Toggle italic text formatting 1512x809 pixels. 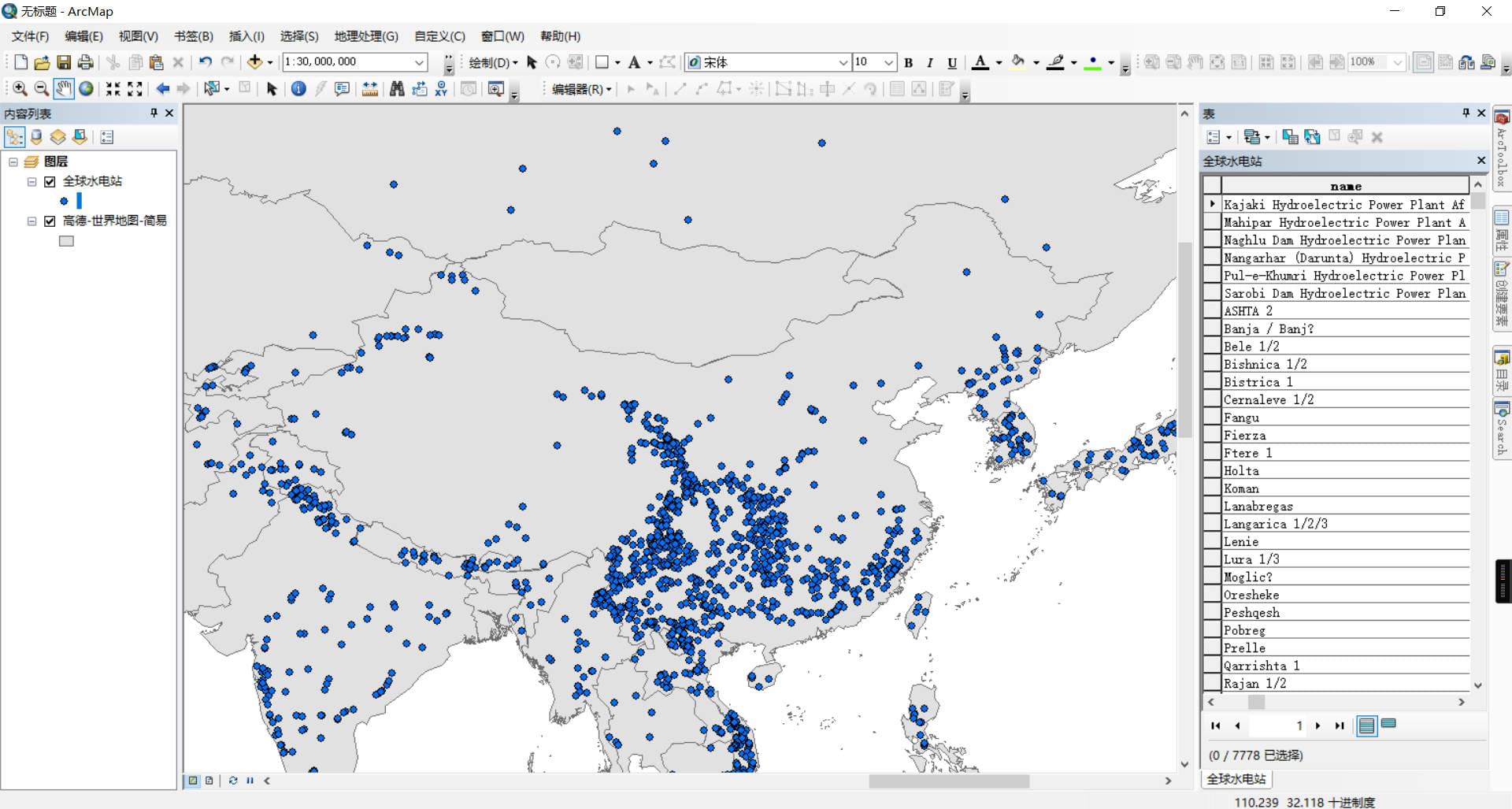pyautogui.click(x=930, y=62)
